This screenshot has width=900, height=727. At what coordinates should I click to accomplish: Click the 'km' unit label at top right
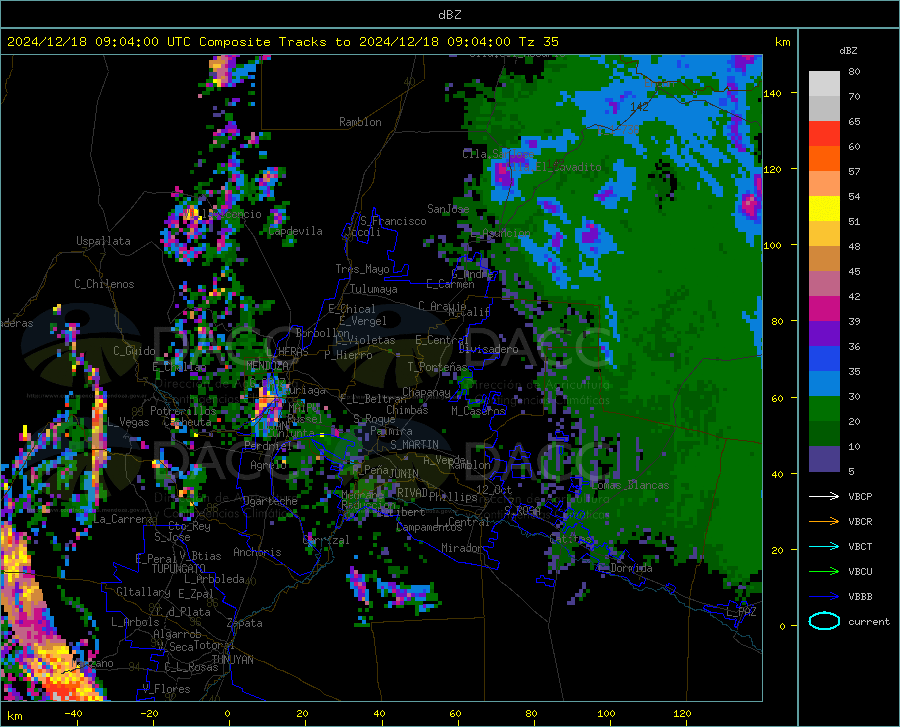coord(782,42)
